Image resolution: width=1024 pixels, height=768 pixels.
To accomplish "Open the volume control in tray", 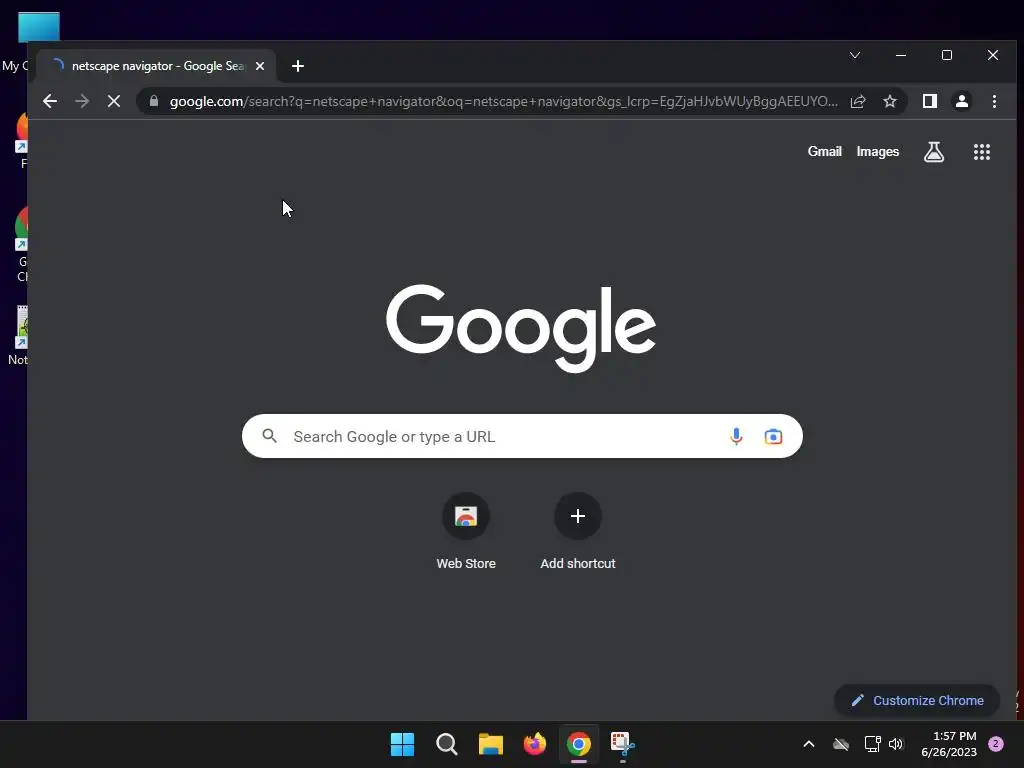I will point(896,744).
